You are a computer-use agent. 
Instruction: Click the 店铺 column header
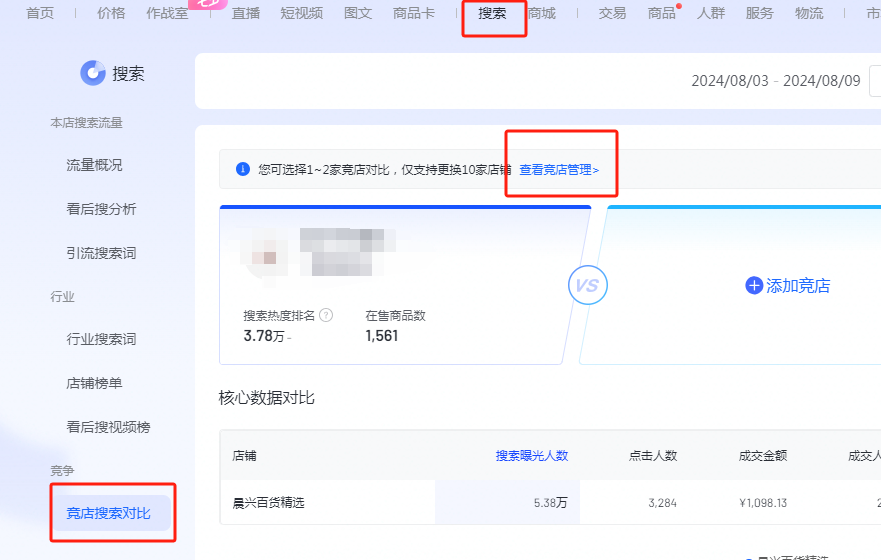click(x=244, y=456)
